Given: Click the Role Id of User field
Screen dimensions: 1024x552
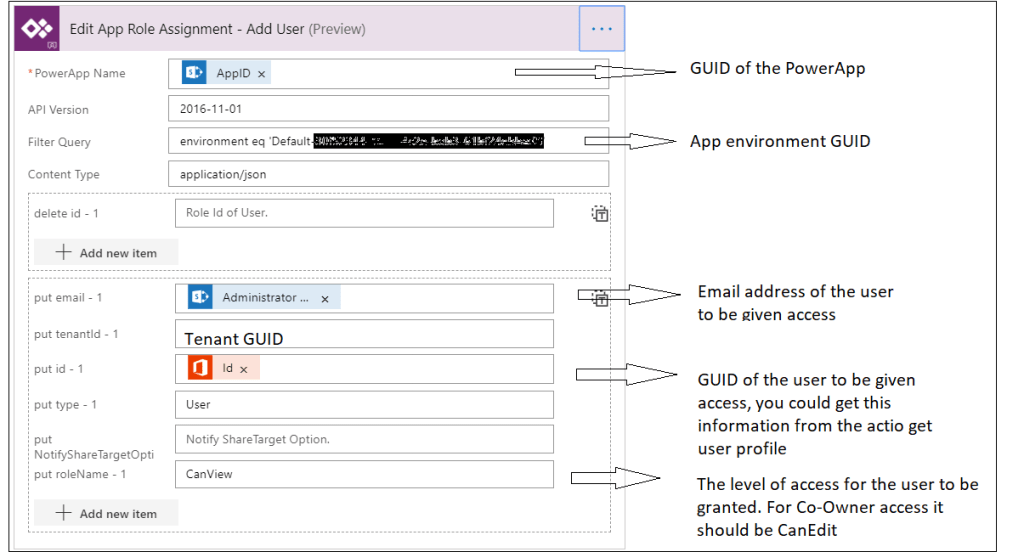Looking at the screenshot, I should (363, 213).
